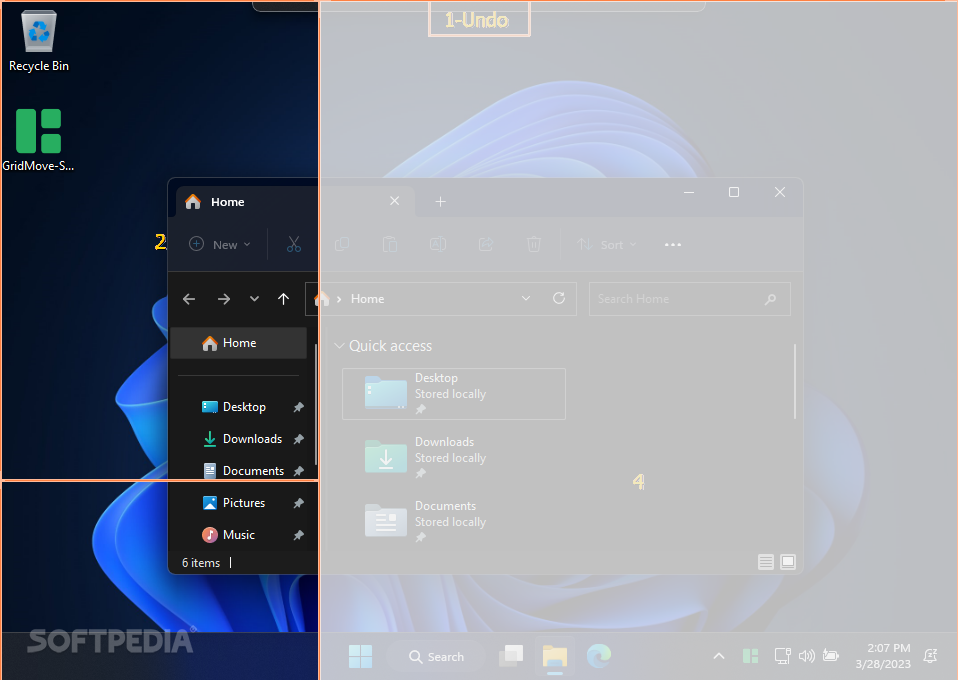
Task: Select the Desktop folder in Quick access
Action: (x=454, y=393)
